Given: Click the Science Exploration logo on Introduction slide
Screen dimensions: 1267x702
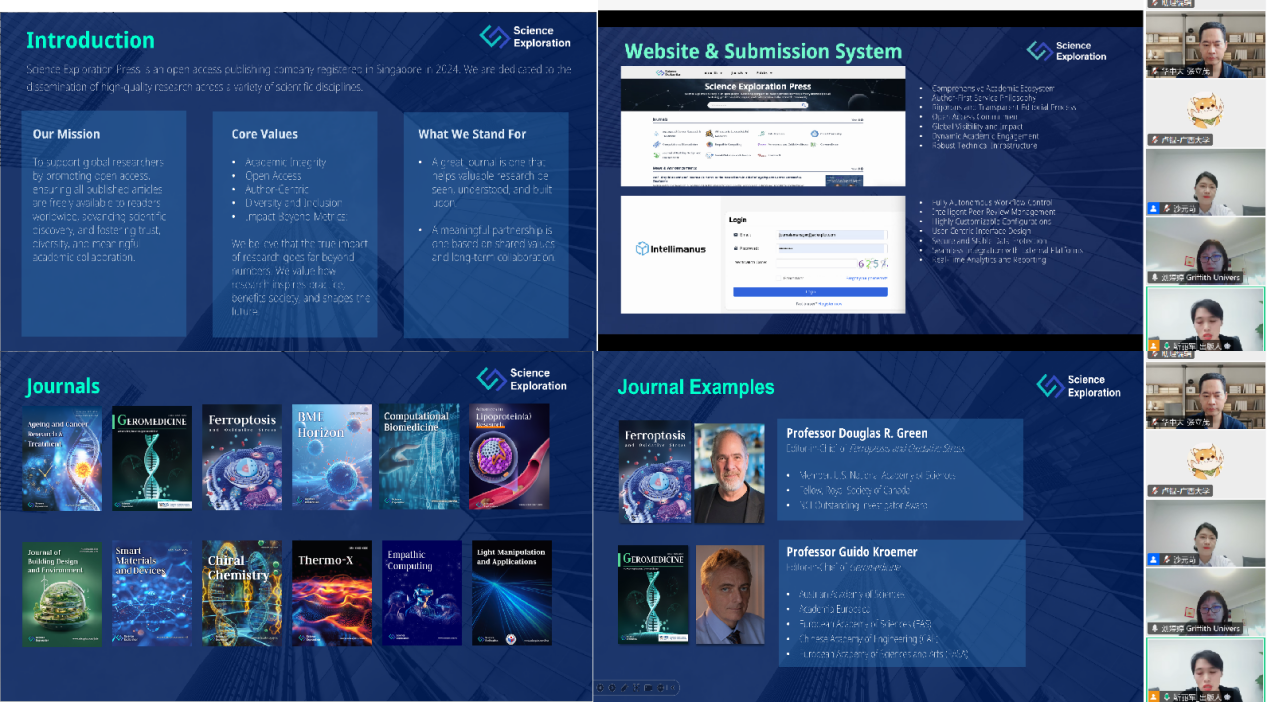Looking at the screenshot, I should click(524, 37).
